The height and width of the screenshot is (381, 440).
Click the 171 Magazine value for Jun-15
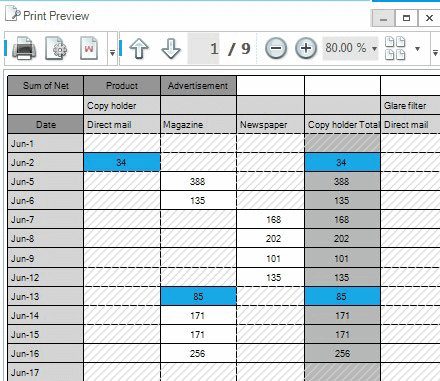(x=198, y=334)
